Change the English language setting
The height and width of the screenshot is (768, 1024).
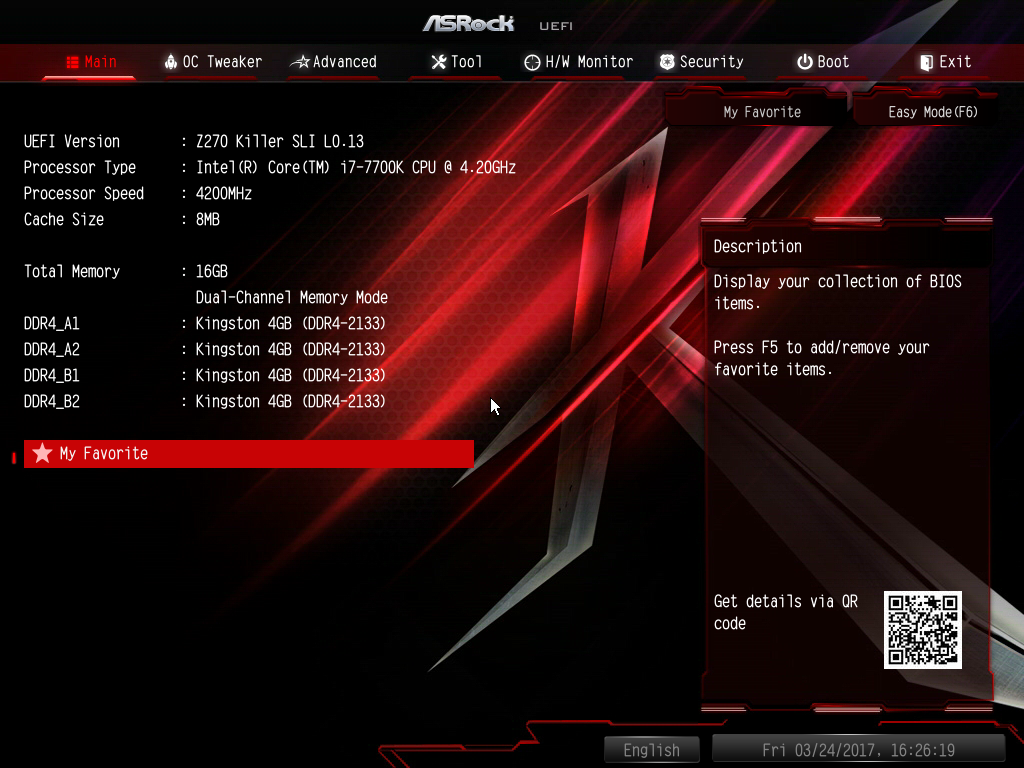(x=652, y=750)
